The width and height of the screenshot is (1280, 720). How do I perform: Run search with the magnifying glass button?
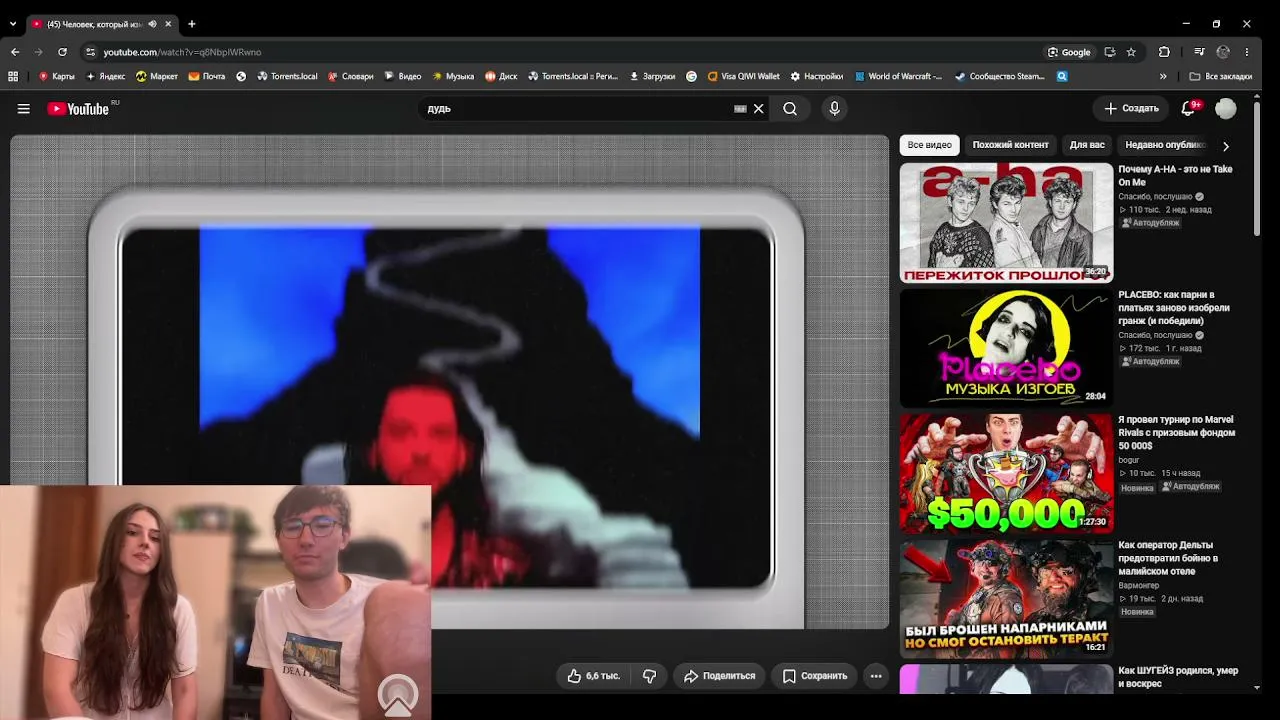pos(790,109)
